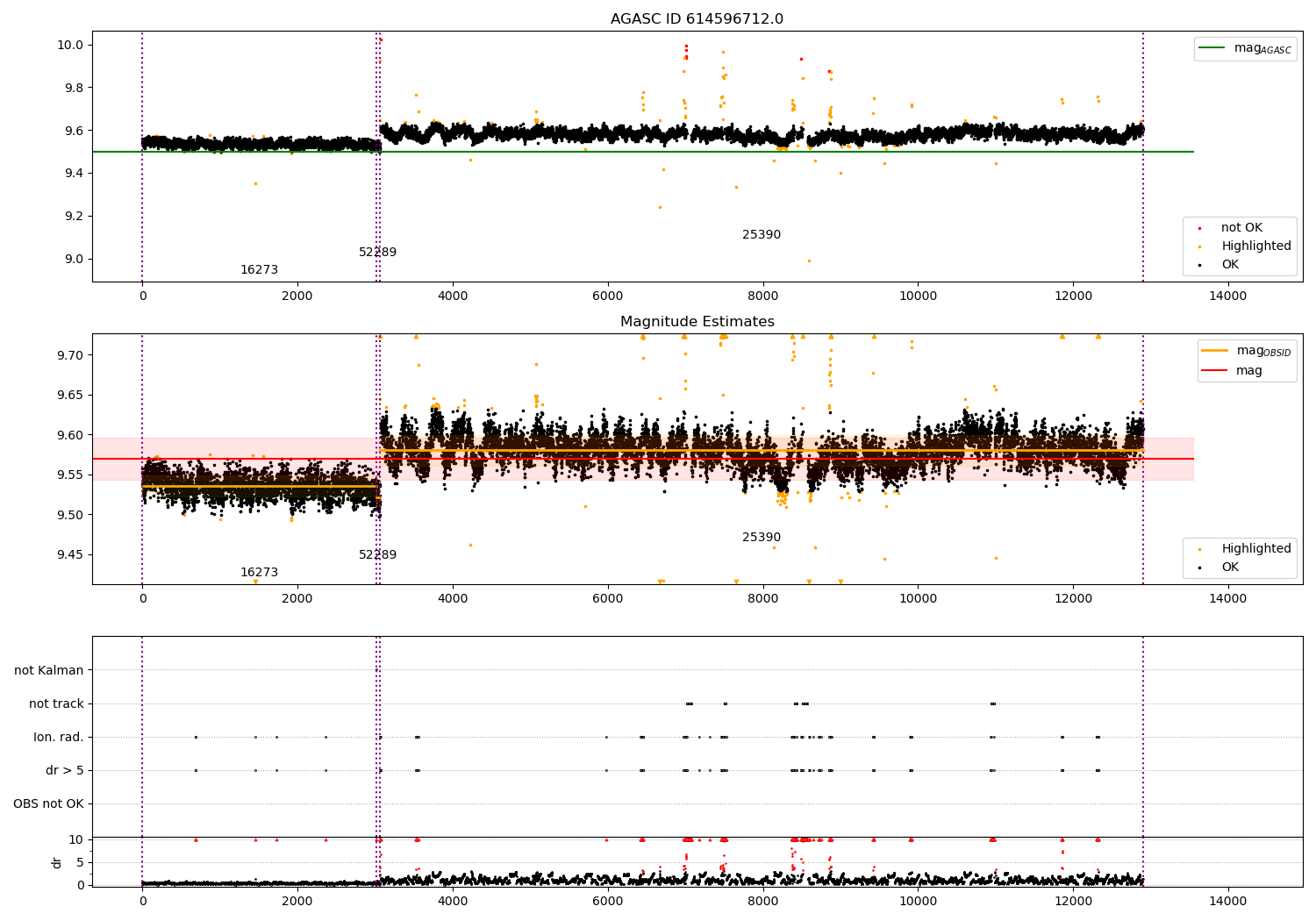Click the 'Magnitude Estimates' subplot title
1316x921 pixels.
click(x=697, y=322)
